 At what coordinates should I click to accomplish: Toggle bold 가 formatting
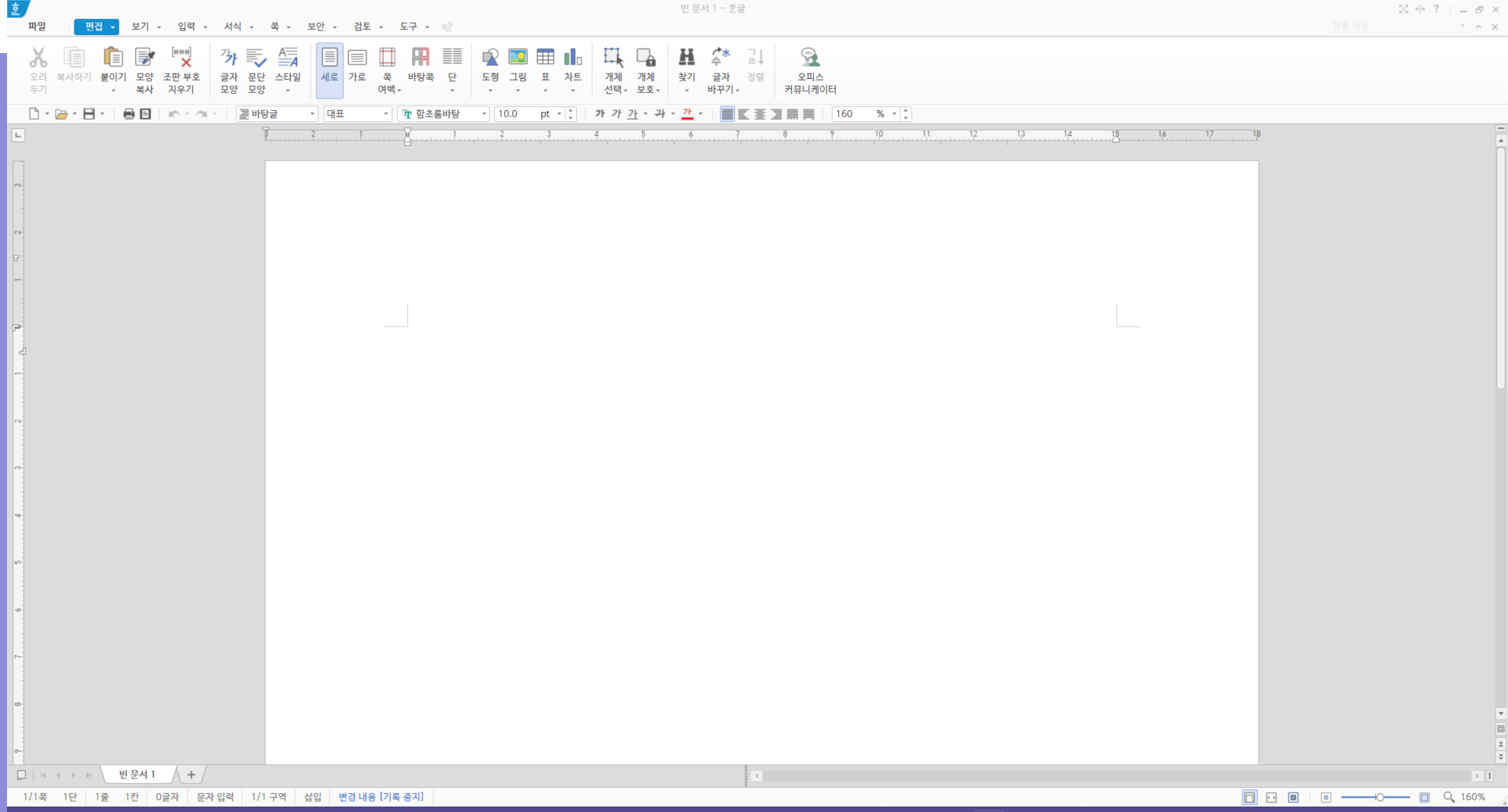600,114
